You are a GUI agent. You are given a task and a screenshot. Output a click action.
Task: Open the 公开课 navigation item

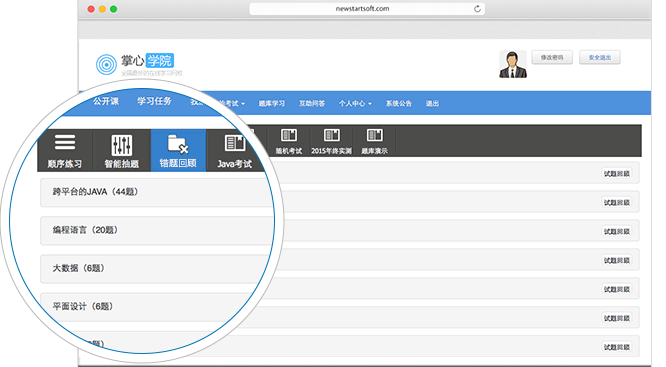106,101
